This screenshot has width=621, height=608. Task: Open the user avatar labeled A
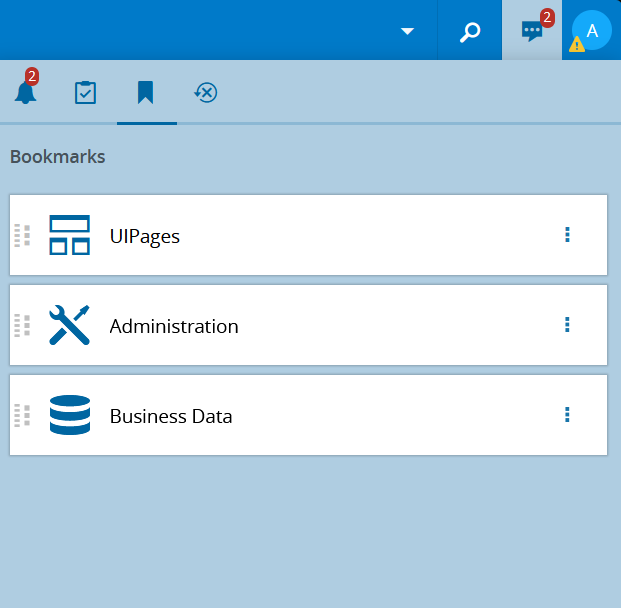[x=592, y=30]
